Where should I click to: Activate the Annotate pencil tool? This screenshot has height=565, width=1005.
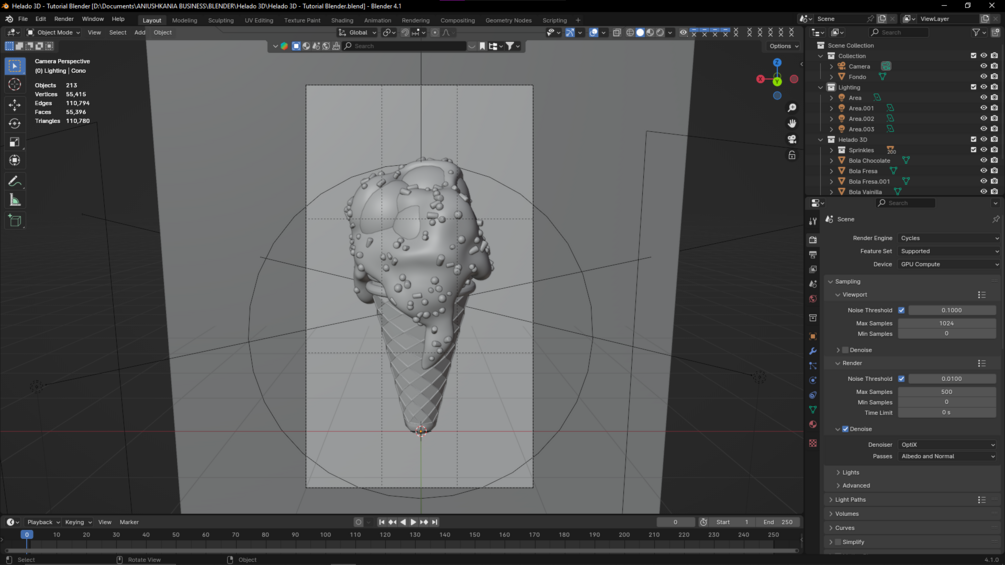[15, 181]
